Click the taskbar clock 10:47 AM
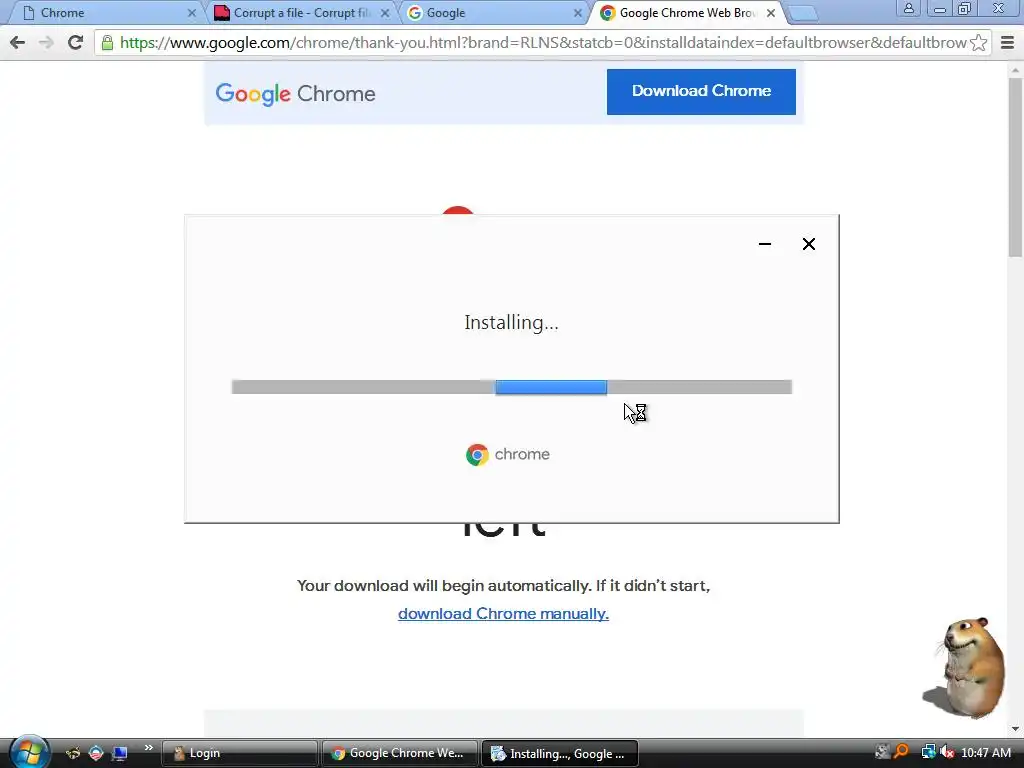Image resolution: width=1024 pixels, height=768 pixels. [x=985, y=753]
